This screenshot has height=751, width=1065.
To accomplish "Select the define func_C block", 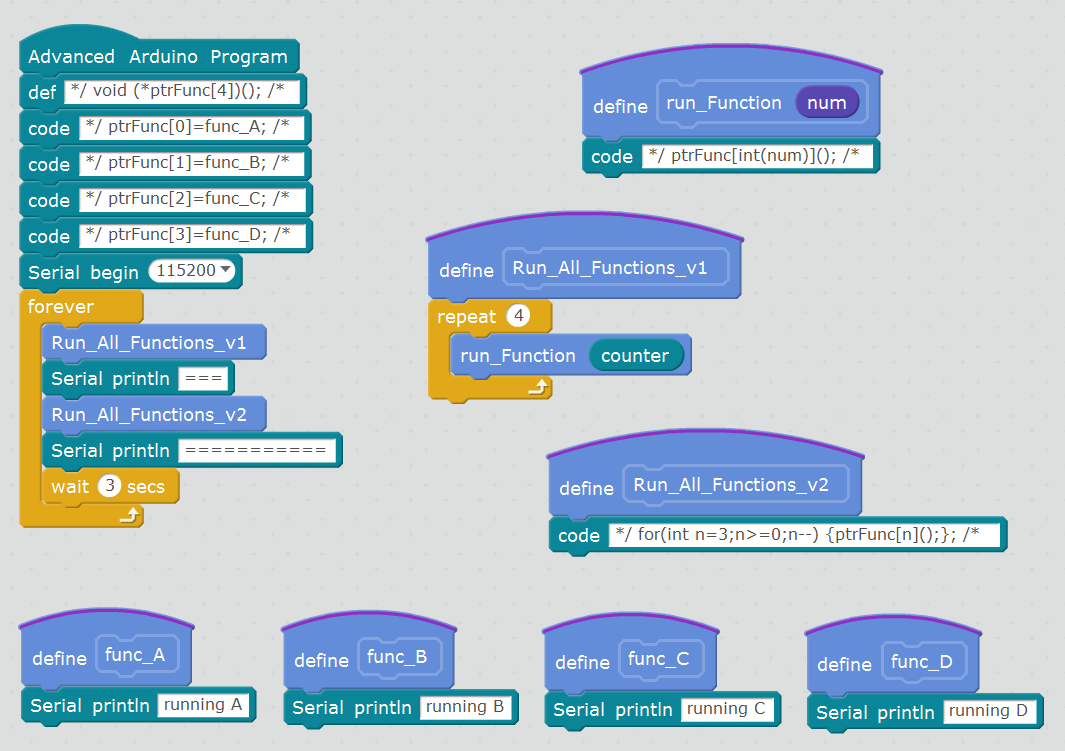I will coord(581,662).
